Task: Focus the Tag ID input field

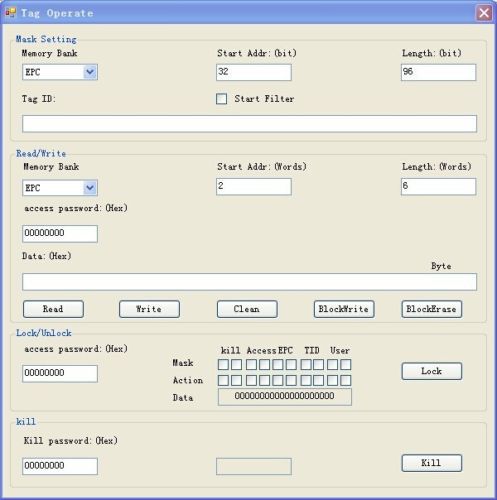Action: (249, 124)
